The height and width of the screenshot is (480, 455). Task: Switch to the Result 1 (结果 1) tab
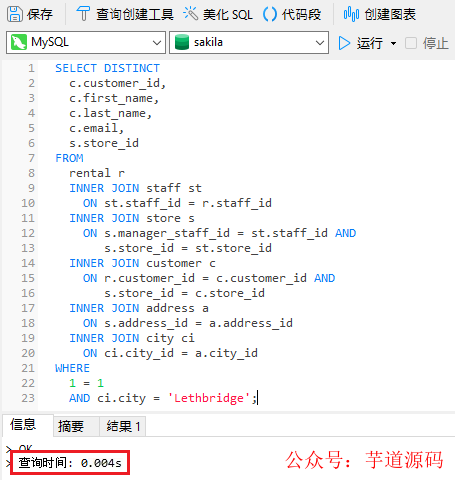click(x=123, y=426)
